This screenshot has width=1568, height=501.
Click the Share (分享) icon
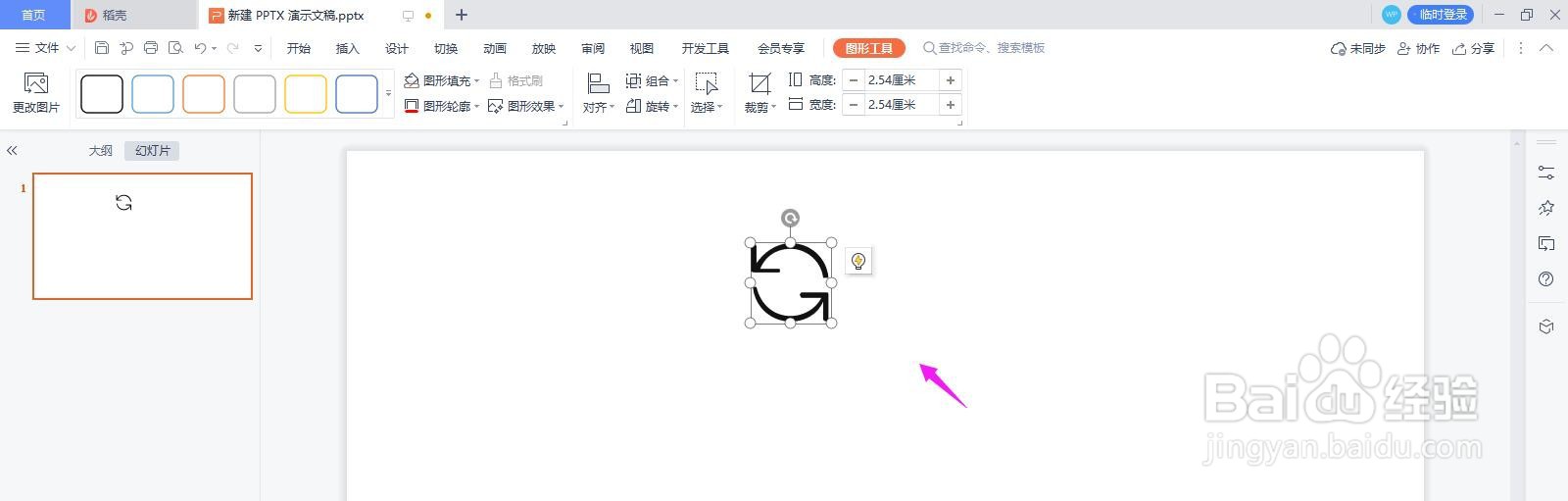(1459, 48)
